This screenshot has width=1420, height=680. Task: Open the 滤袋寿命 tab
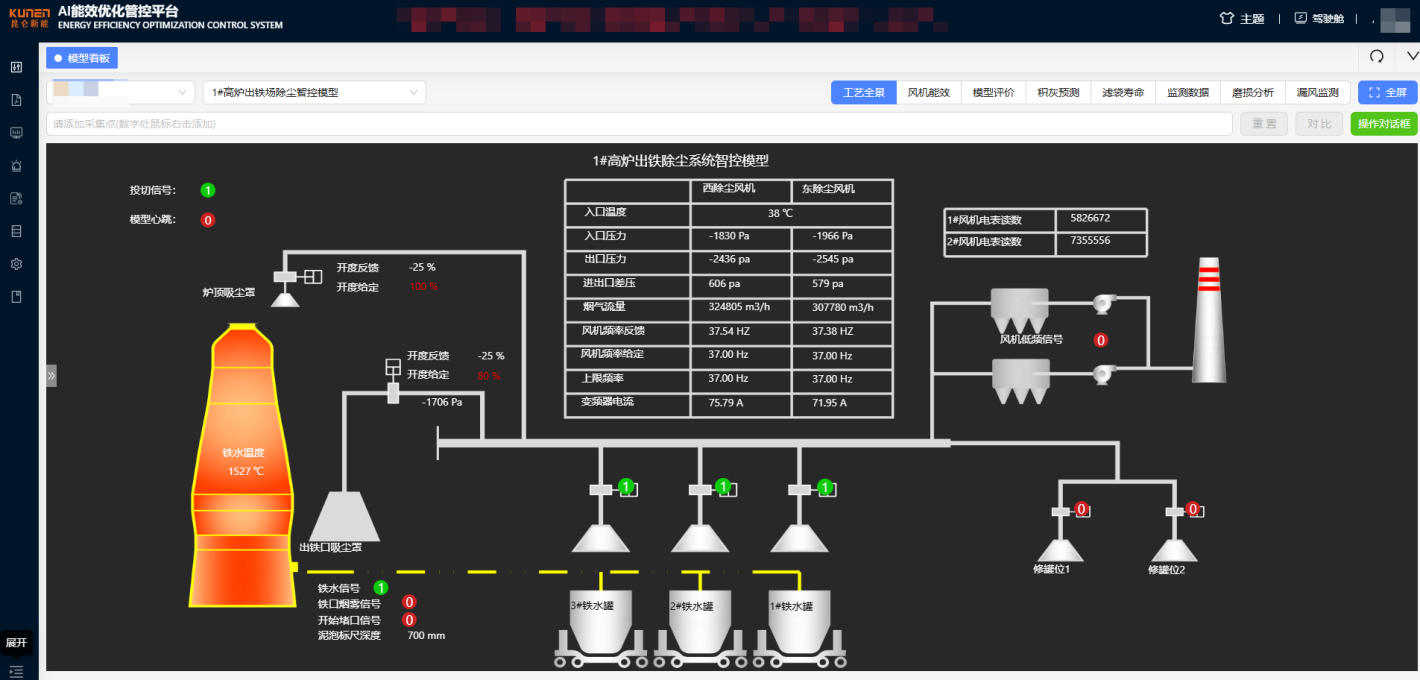point(1122,93)
